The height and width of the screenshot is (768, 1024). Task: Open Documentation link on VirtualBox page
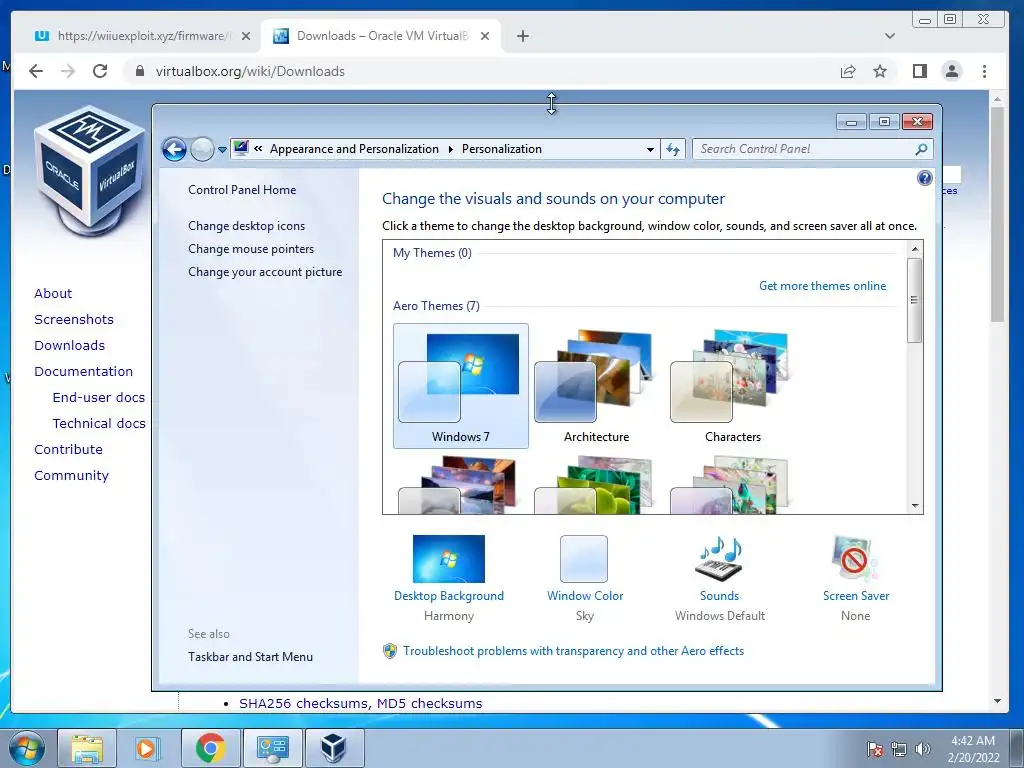pyautogui.click(x=84, y=372)
